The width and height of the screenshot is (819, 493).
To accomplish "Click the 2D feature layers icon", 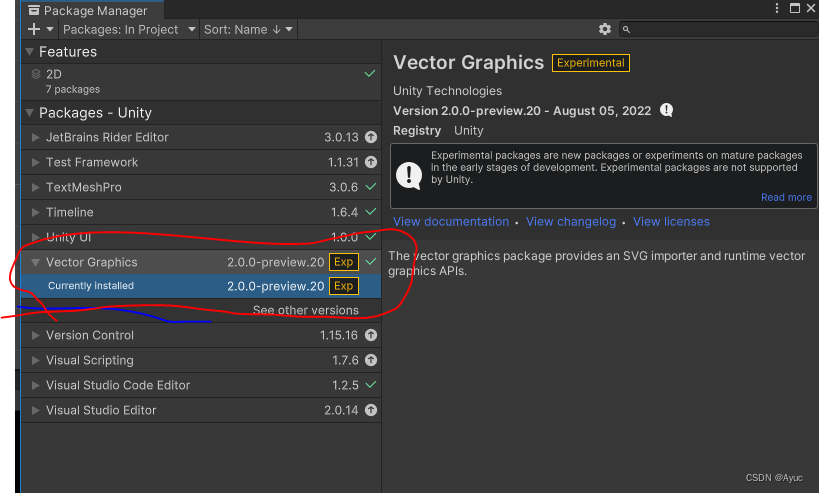I will [x=36, y=74].
